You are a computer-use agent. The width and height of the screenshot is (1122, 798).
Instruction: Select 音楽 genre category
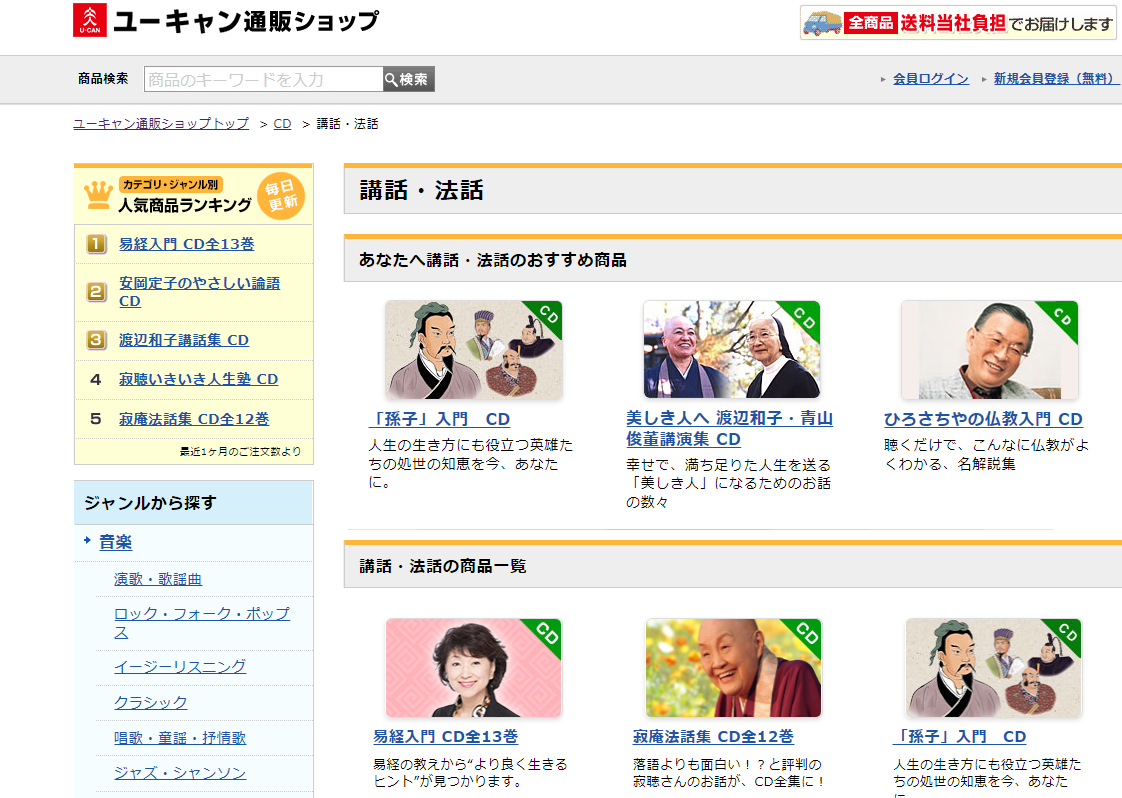[115, 542]
